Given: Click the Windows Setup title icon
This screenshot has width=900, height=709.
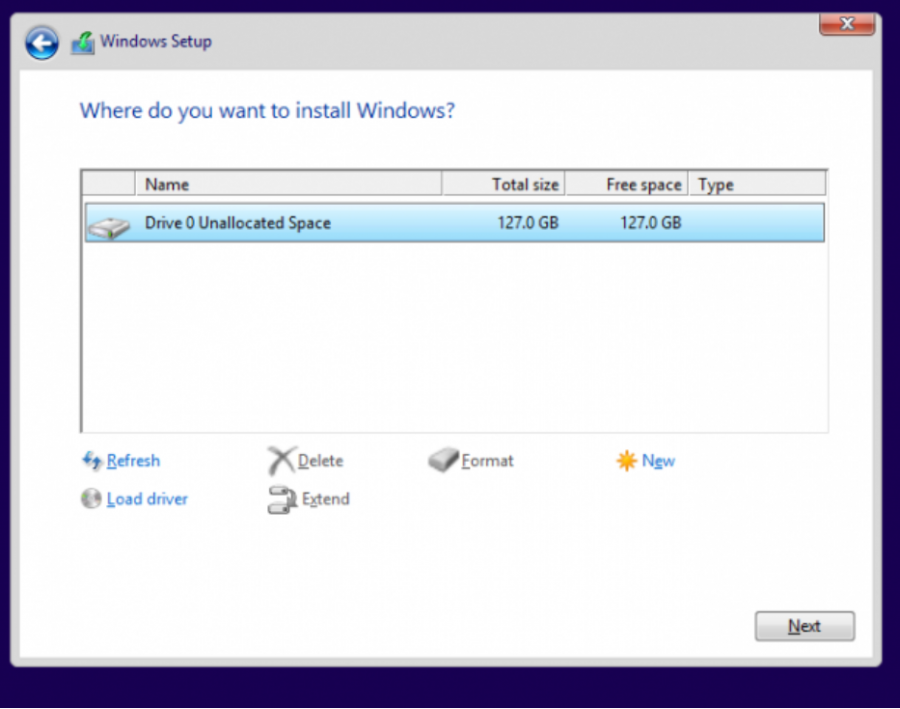Looking at the screenshot, I should (83, 43).
